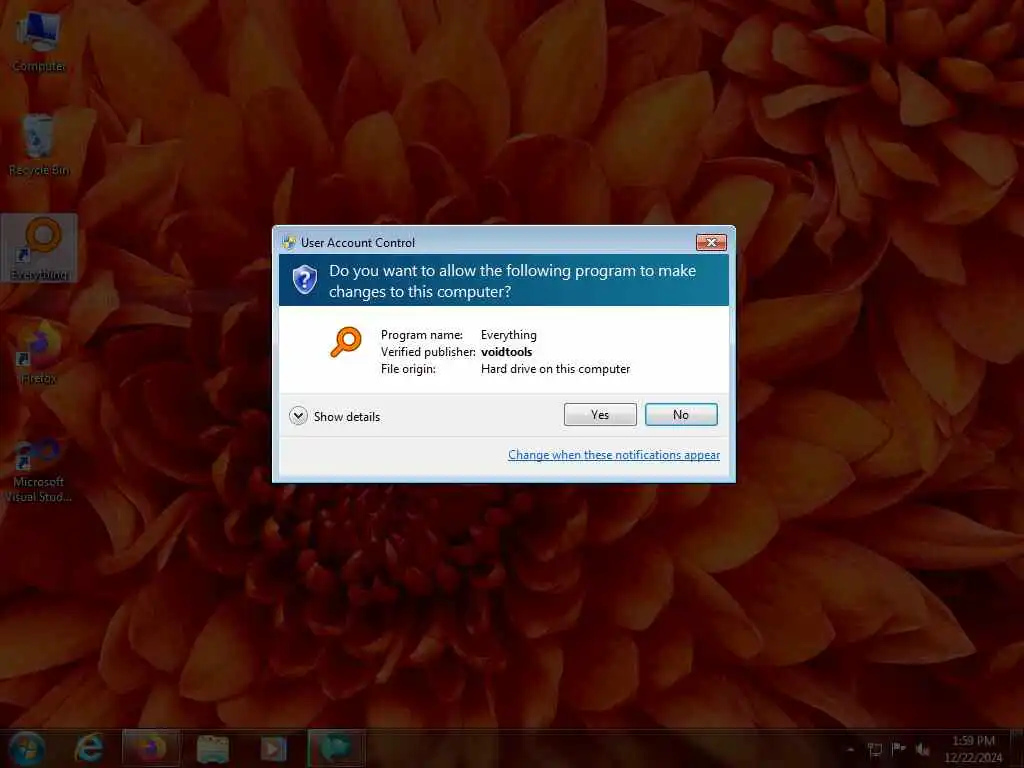Click the UAC question 'Do you want to allow' text
This screenshot has width=1024, height=768.
[x=512, y=281]
